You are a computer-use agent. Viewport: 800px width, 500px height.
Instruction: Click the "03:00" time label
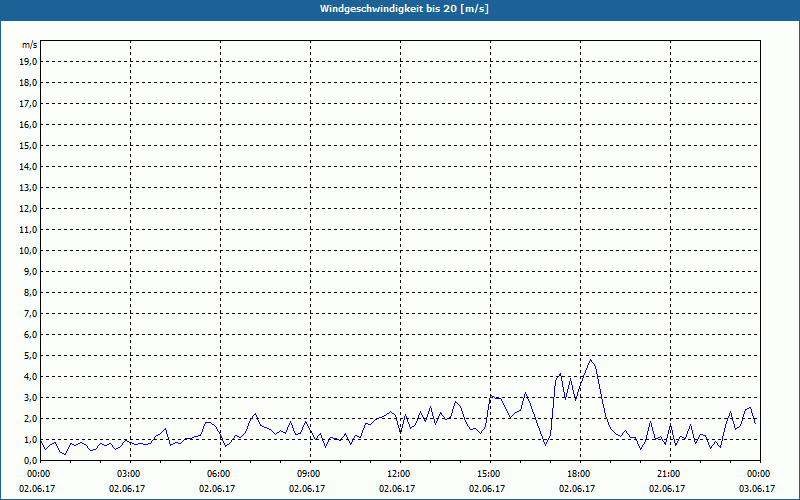(x=131, y=474)
